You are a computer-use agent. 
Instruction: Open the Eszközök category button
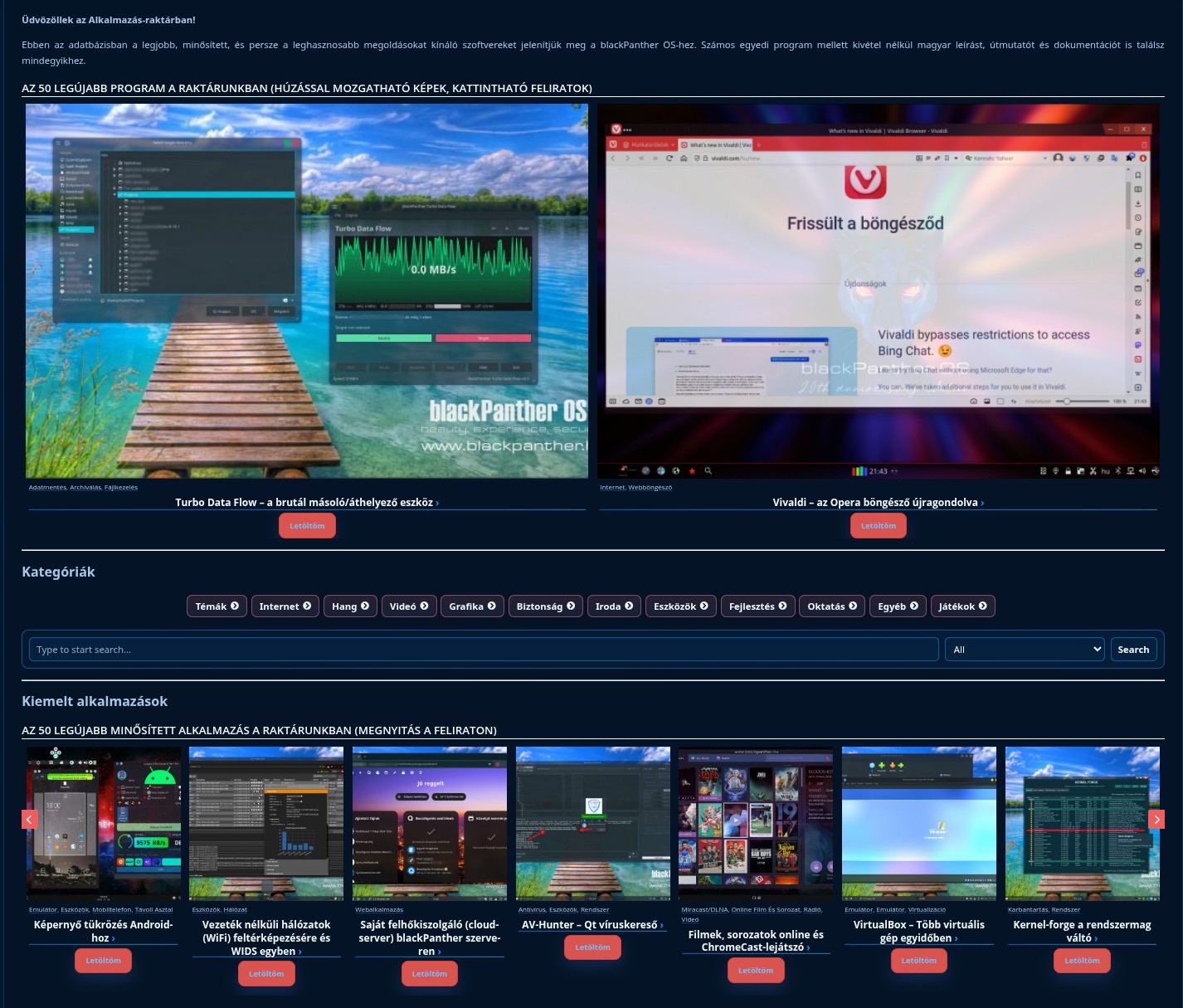(x=681, y=606)
